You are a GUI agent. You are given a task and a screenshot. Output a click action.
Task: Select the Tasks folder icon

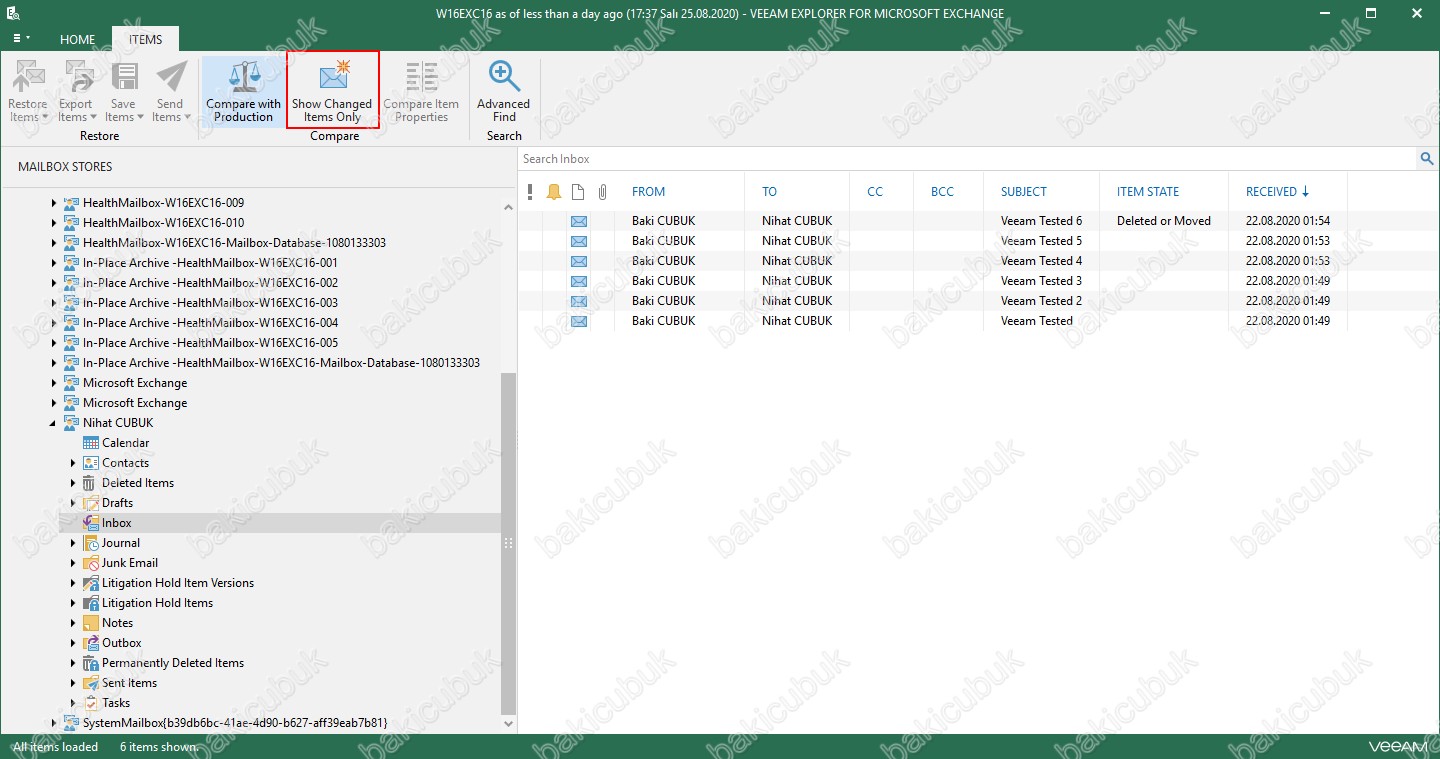(x=91, y=703)
